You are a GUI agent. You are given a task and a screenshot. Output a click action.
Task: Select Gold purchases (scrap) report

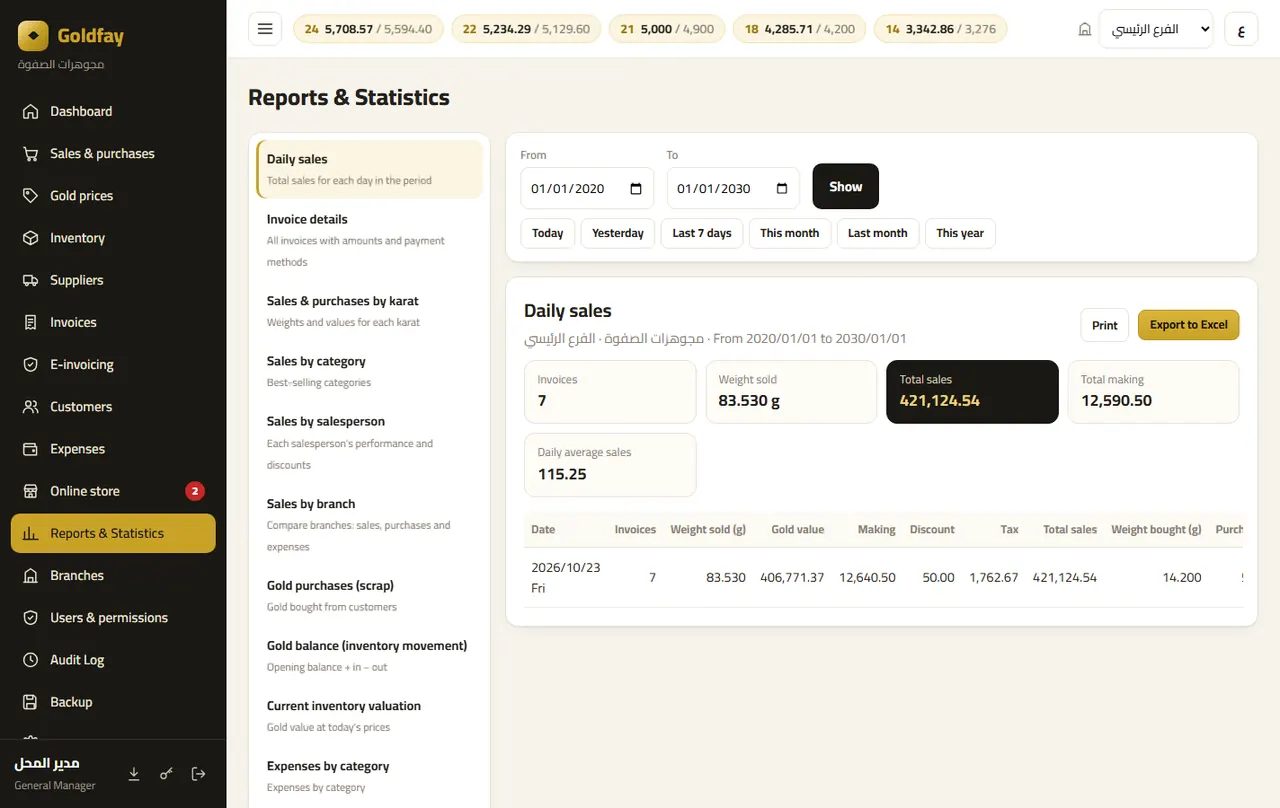point(369,595)
